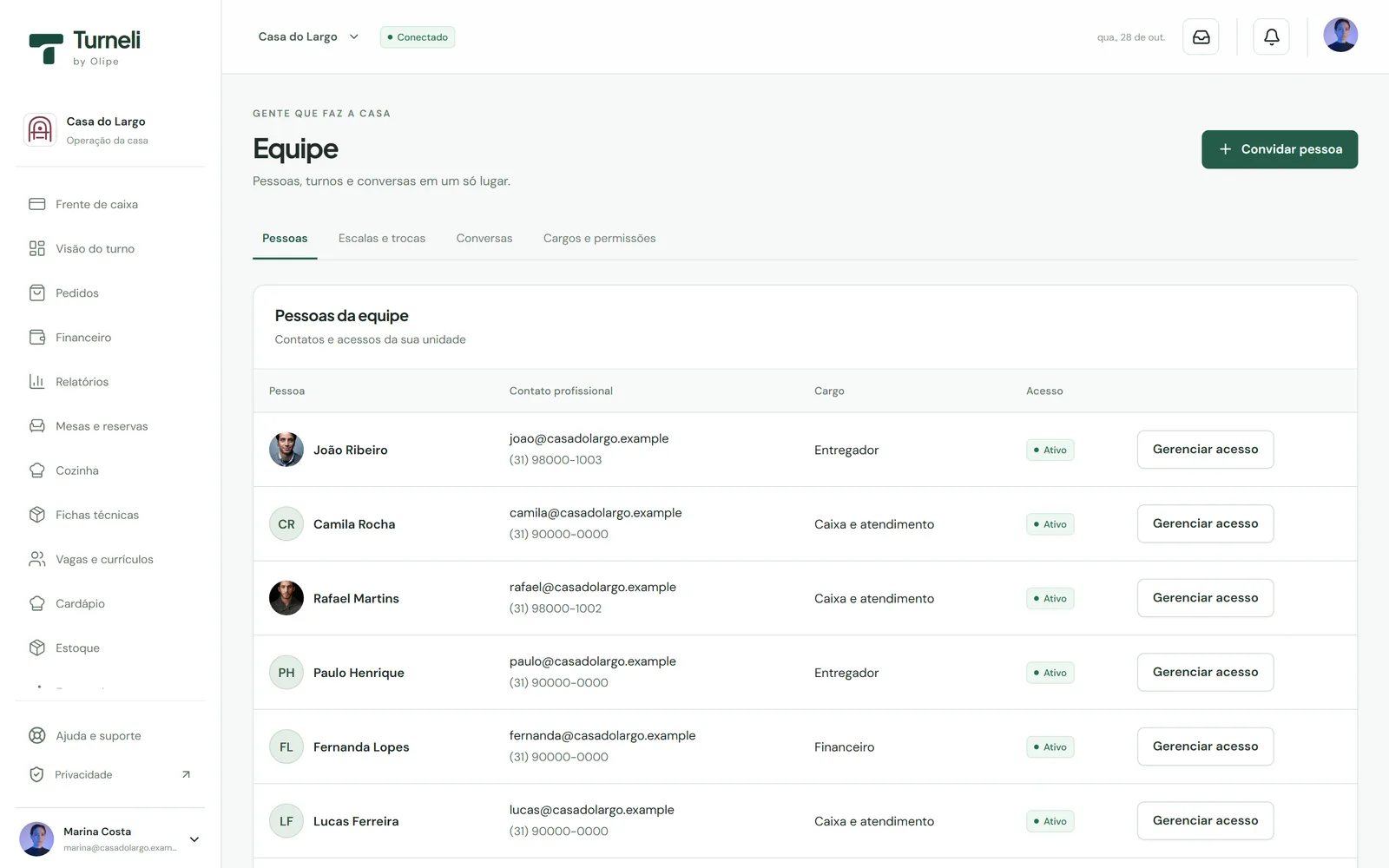Expand the Marina Costa account menu
The image size is (1389, 868).
[x=194, y=839]
